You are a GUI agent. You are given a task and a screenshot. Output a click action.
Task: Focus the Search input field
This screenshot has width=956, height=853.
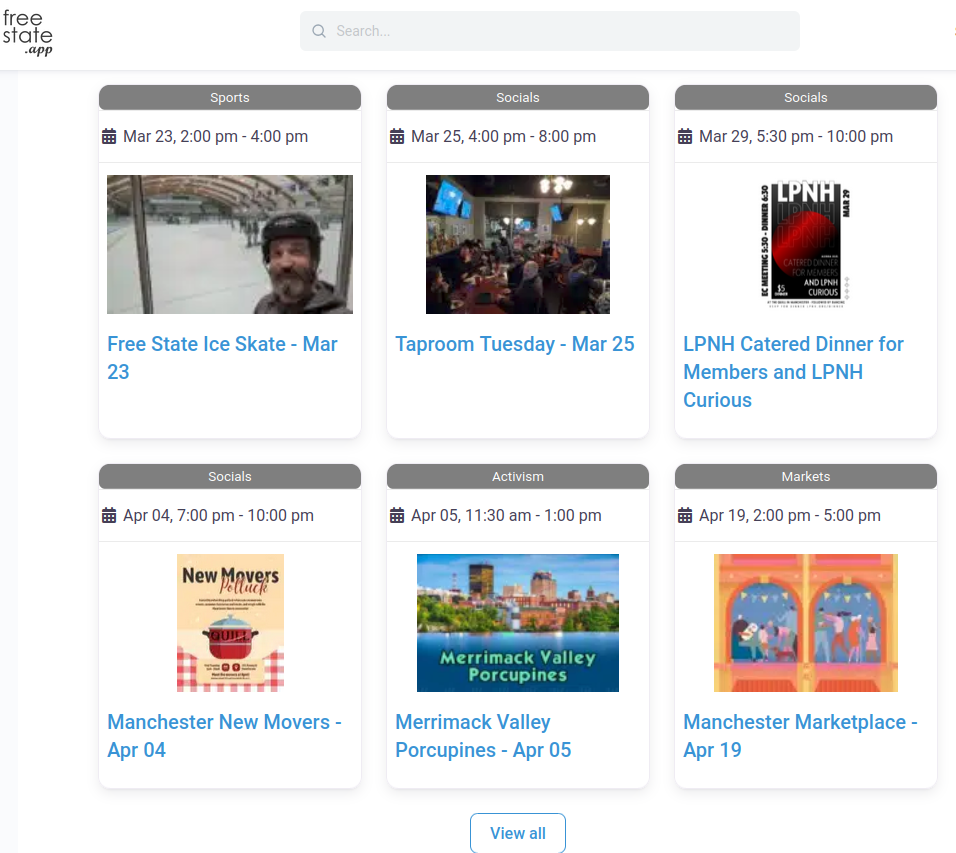(x=549, y=31)
